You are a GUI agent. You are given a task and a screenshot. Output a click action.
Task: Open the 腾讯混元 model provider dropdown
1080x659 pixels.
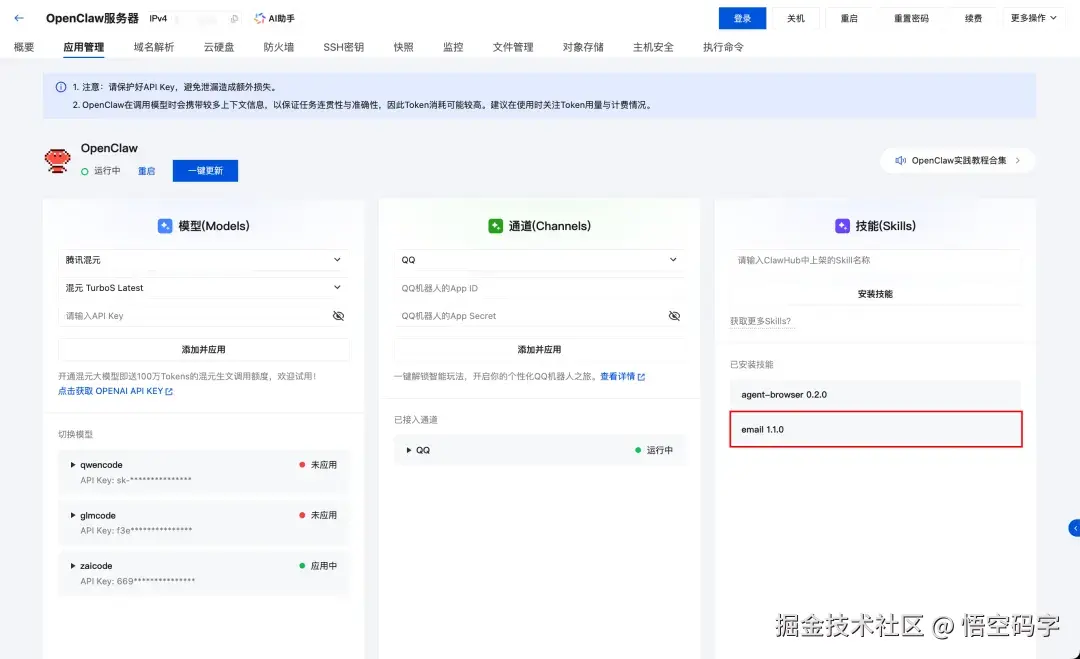pyautogui.click(x=203, y=258)
